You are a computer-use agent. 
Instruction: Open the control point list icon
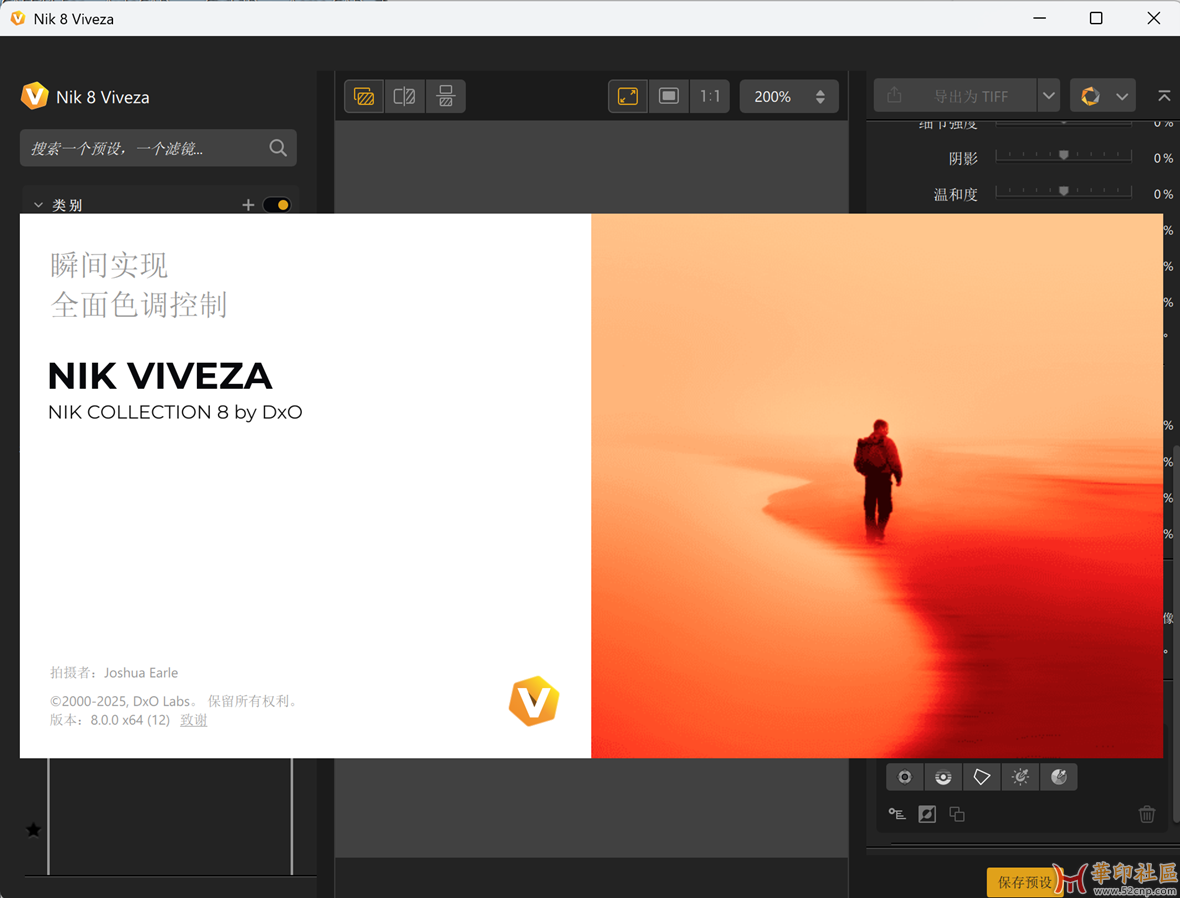[x=897, y=814]
